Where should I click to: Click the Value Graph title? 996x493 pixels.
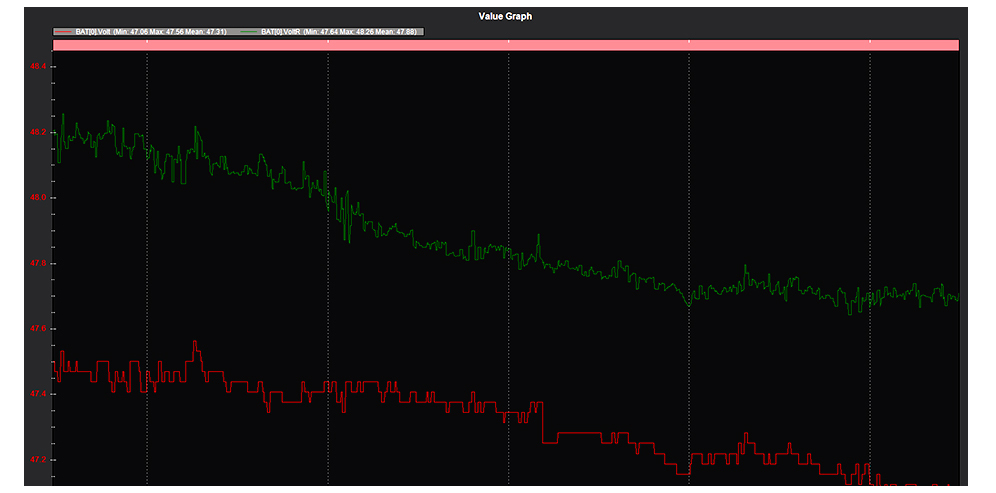click(506, 16)
